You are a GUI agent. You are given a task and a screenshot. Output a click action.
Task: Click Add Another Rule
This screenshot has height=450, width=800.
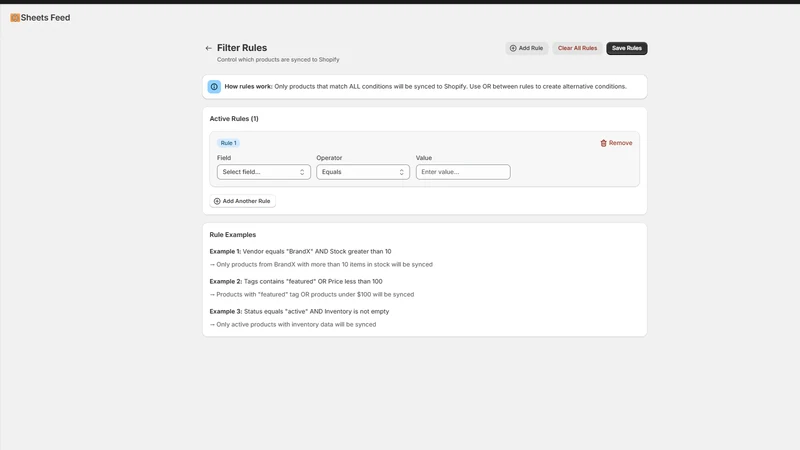coord(242,201)
